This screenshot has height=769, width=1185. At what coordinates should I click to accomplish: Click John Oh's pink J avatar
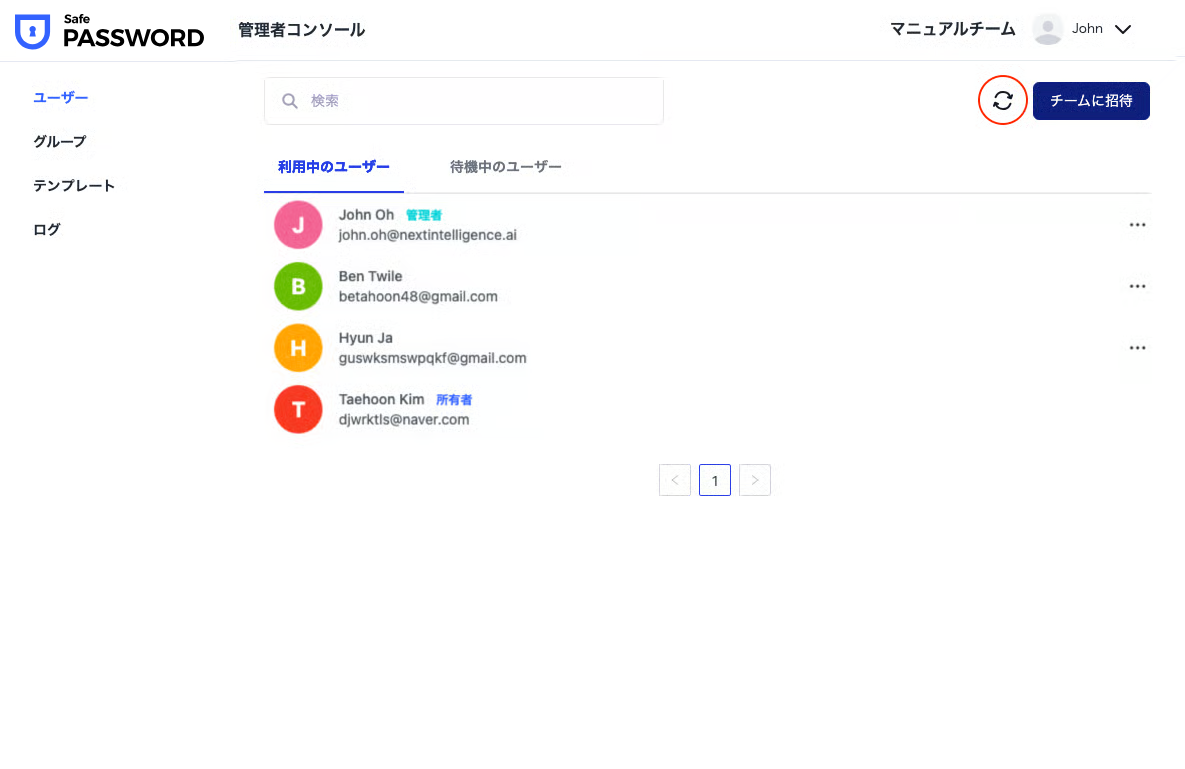[298, 225]
